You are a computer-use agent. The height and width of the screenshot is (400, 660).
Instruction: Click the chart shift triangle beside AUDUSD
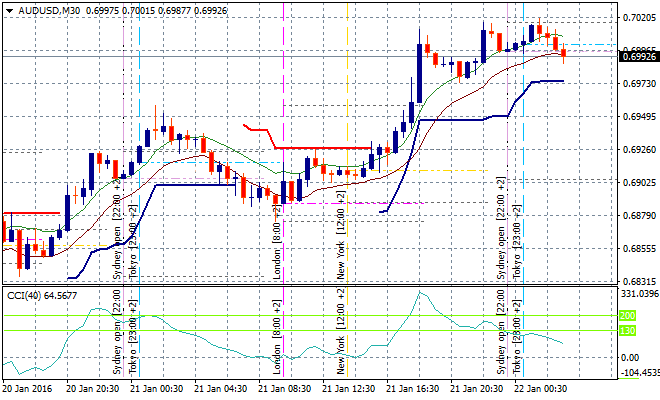10,9
